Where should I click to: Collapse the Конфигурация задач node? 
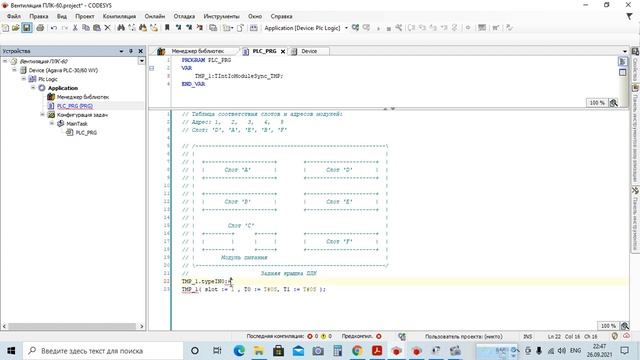pyautogui.click(x=43, y=115)
